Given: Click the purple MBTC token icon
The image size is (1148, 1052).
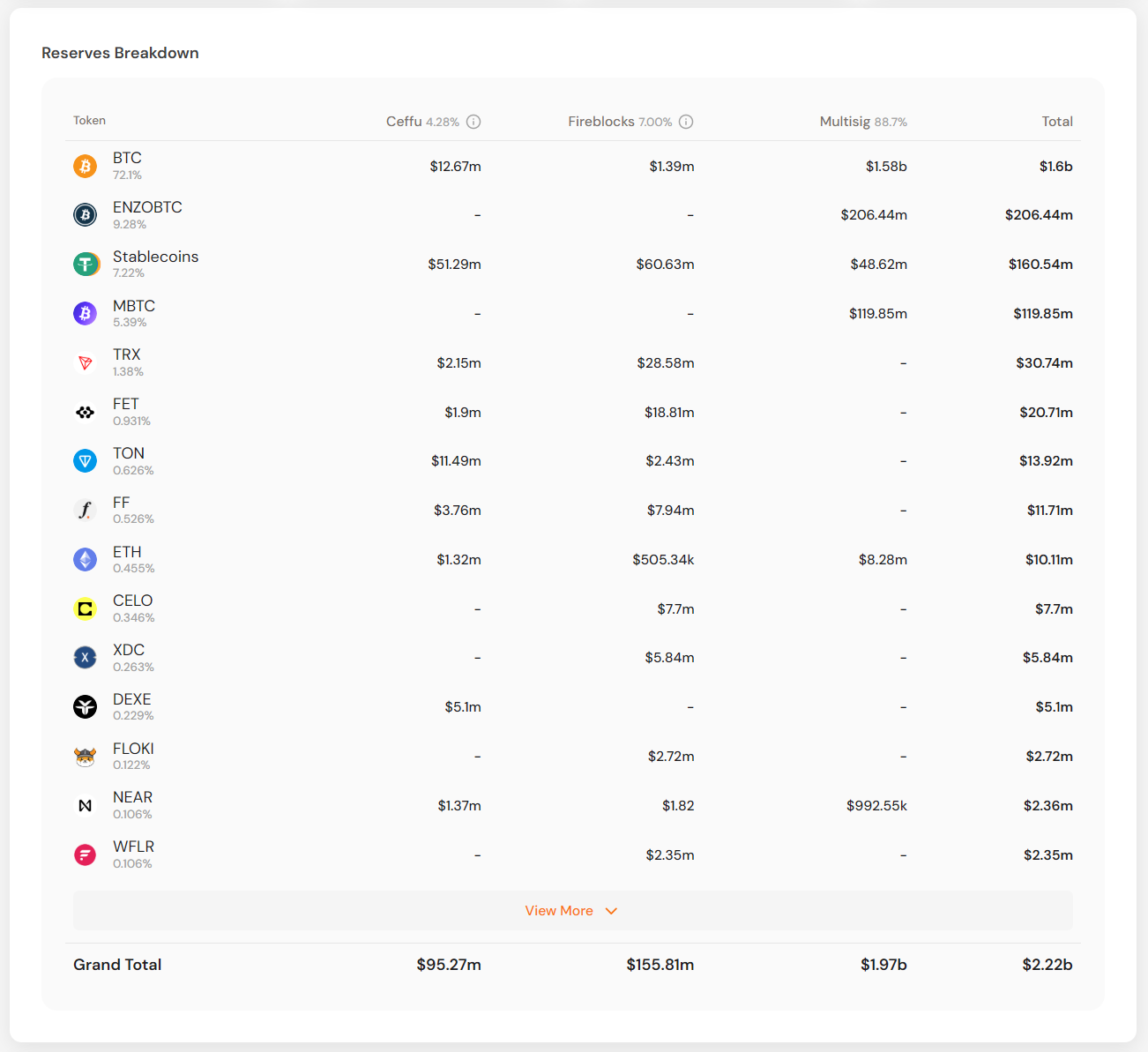Looking at the screenshot, I should pos(85,313).
